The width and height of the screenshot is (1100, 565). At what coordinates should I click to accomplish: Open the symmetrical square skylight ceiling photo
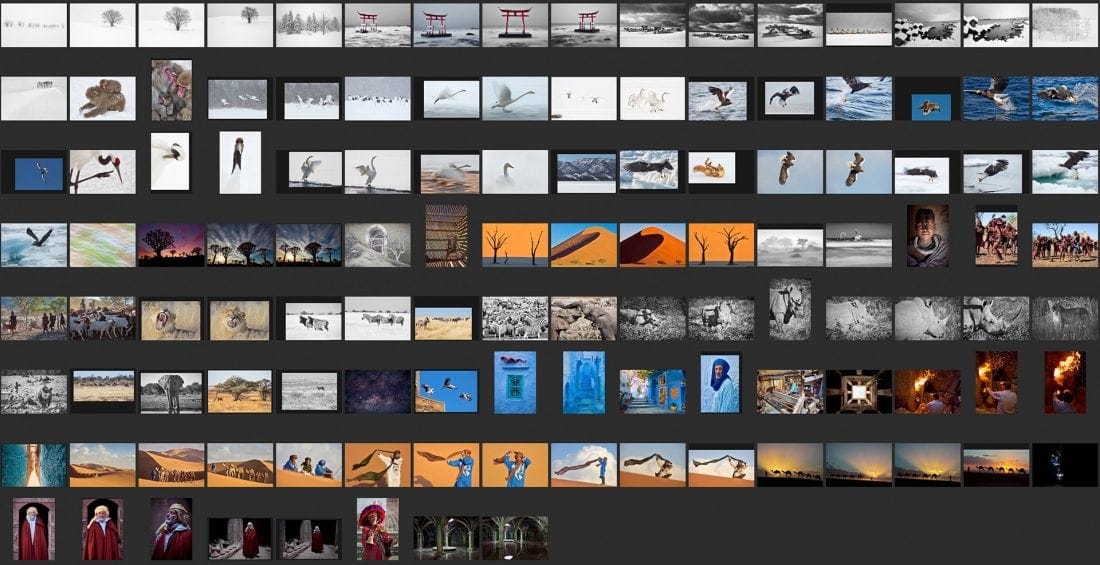[x=859, y=391]
